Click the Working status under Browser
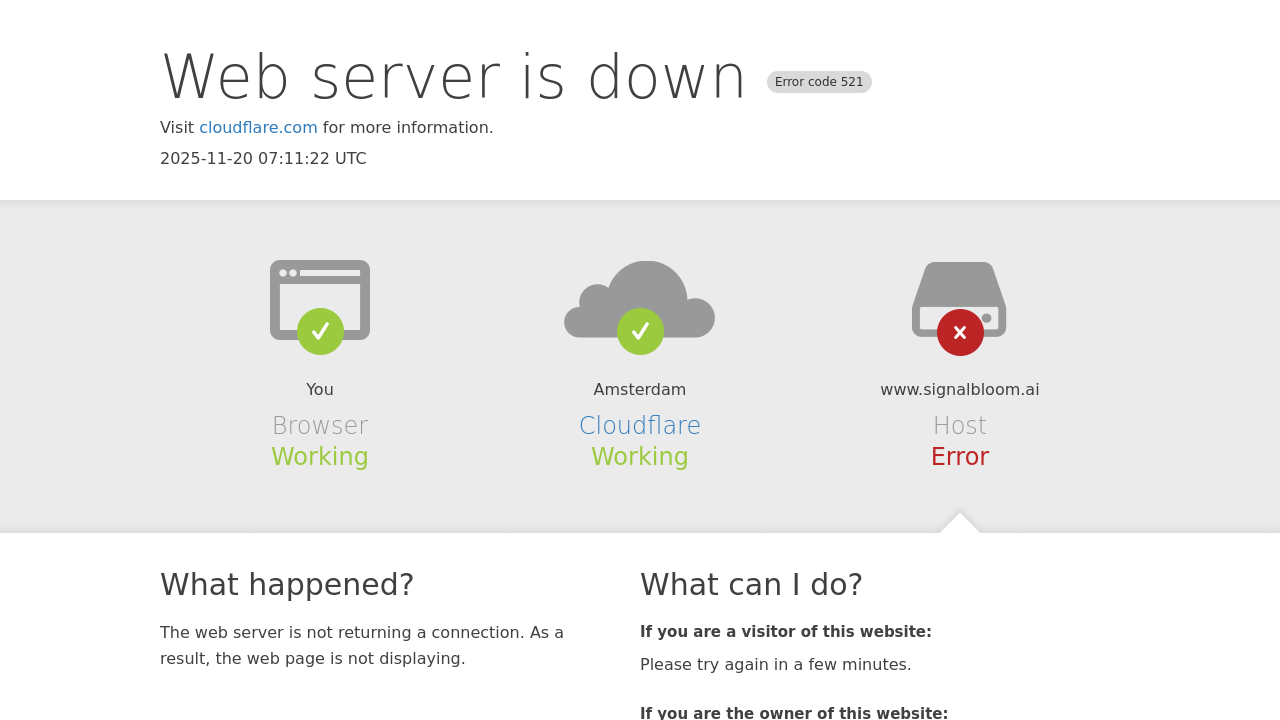The image size is (1280, 720). pos(320,457)
